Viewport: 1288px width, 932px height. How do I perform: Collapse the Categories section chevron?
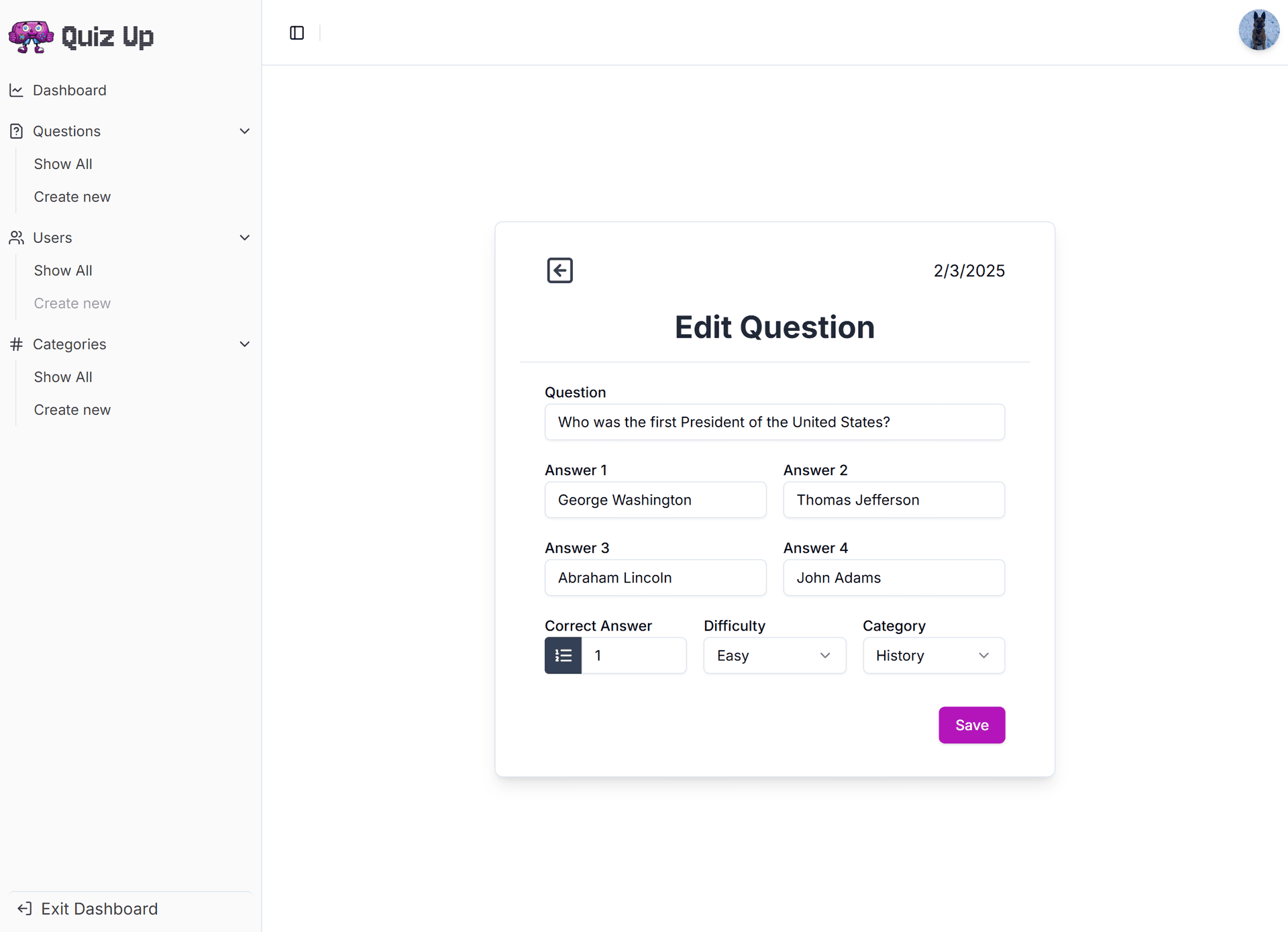click(245, 344)
